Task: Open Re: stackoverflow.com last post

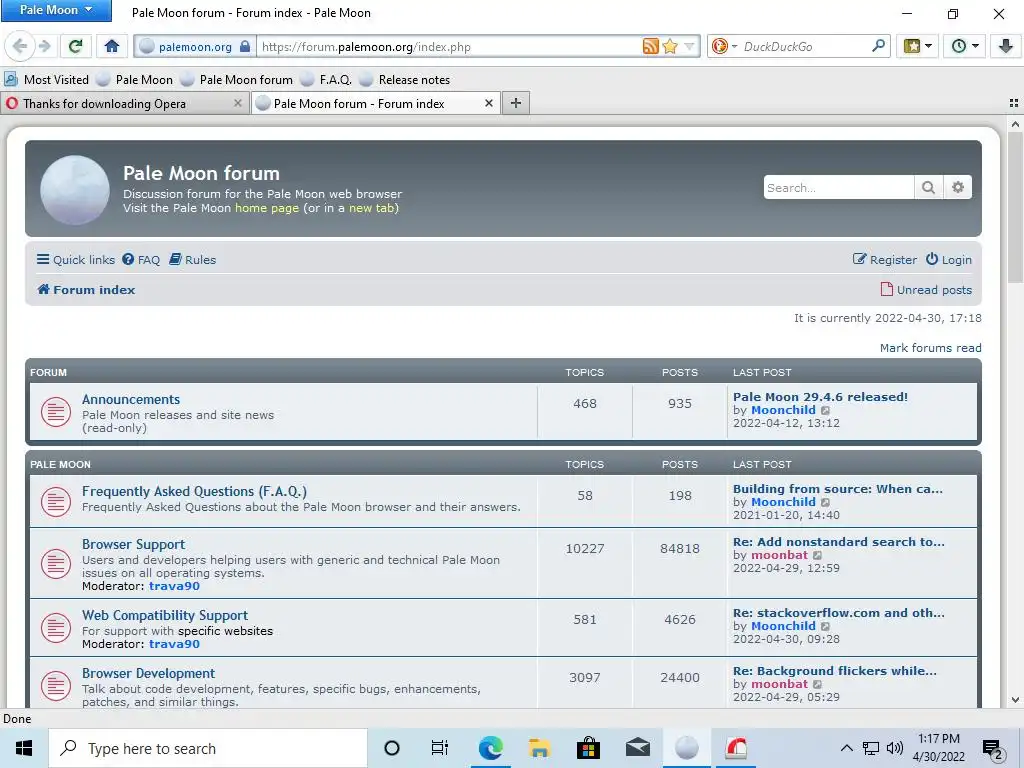Action: (x=839, y=613)
